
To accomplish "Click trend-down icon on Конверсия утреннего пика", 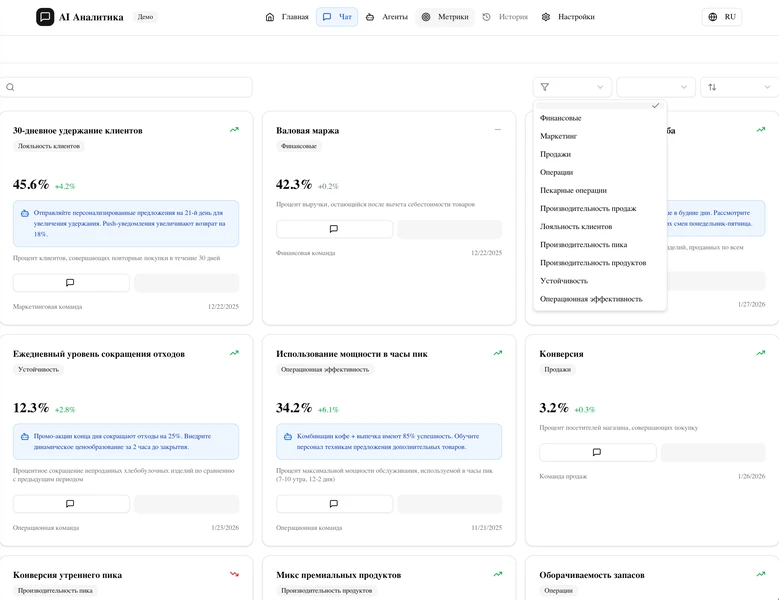I will coord(234,574).
